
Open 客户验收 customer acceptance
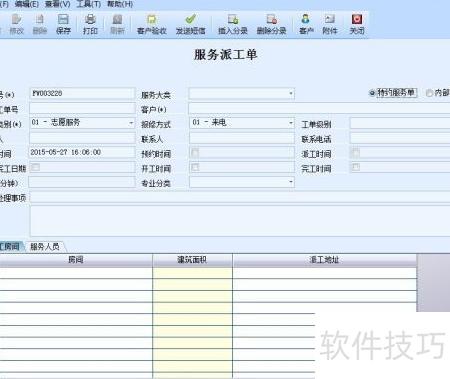(152, 24)
